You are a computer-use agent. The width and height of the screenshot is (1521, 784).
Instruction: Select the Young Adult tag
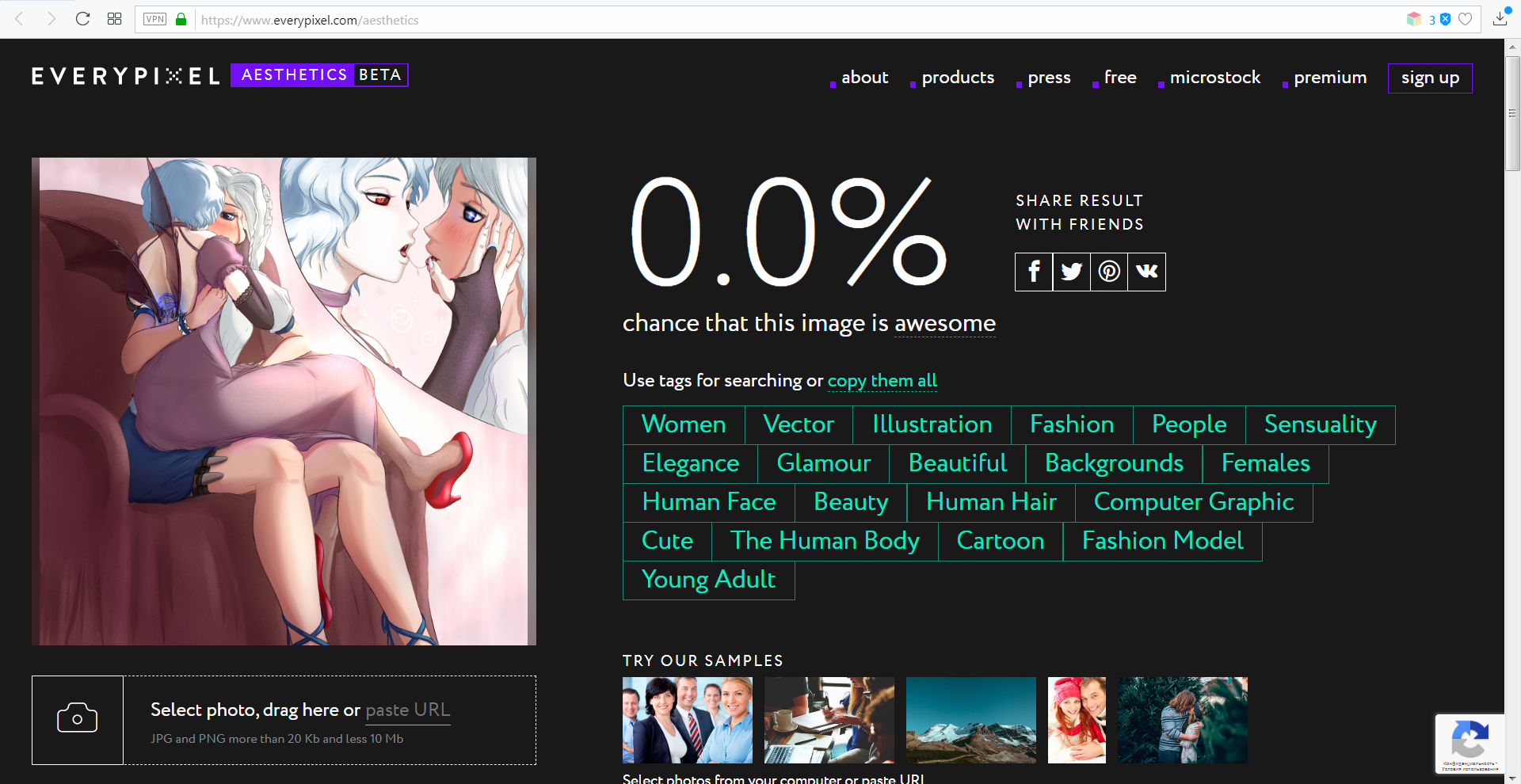709,580
